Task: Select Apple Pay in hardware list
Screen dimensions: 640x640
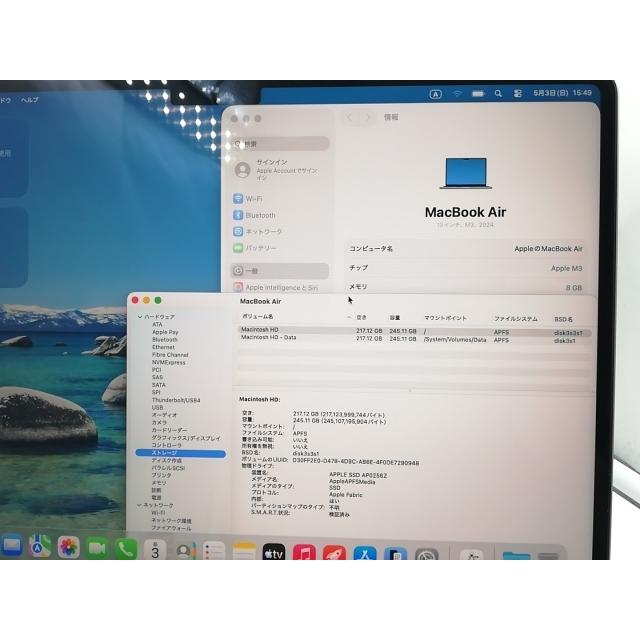Action: (x=165, y=332)
